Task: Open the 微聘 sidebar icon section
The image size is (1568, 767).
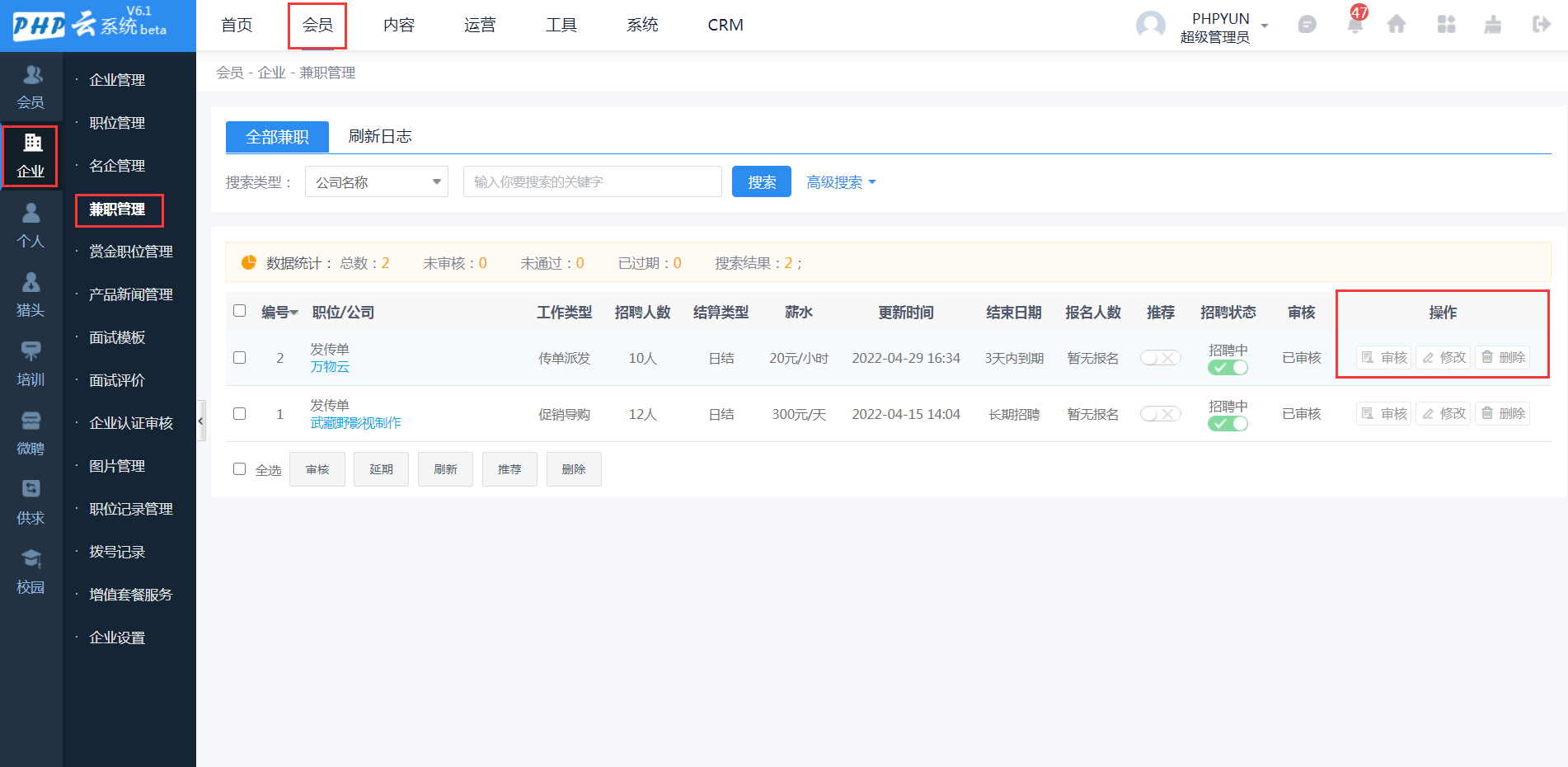Action: [x=31, y=434]
